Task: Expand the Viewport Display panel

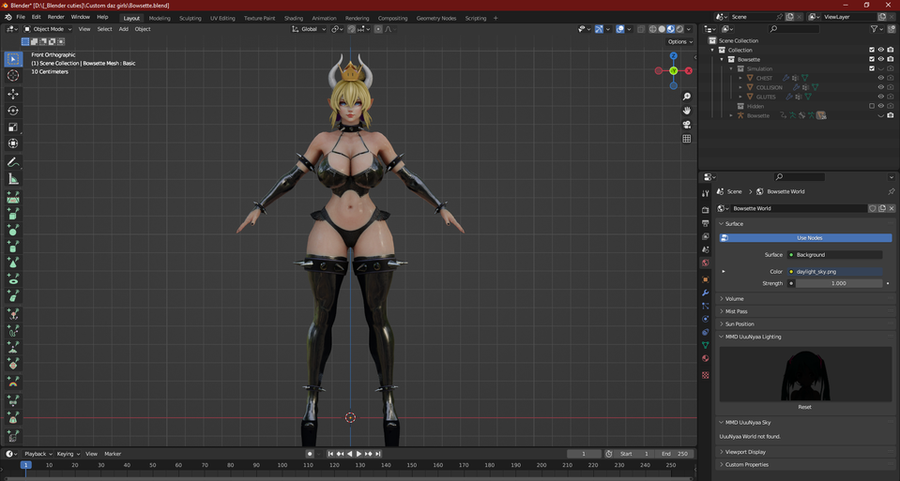Action: click(745, 452)
